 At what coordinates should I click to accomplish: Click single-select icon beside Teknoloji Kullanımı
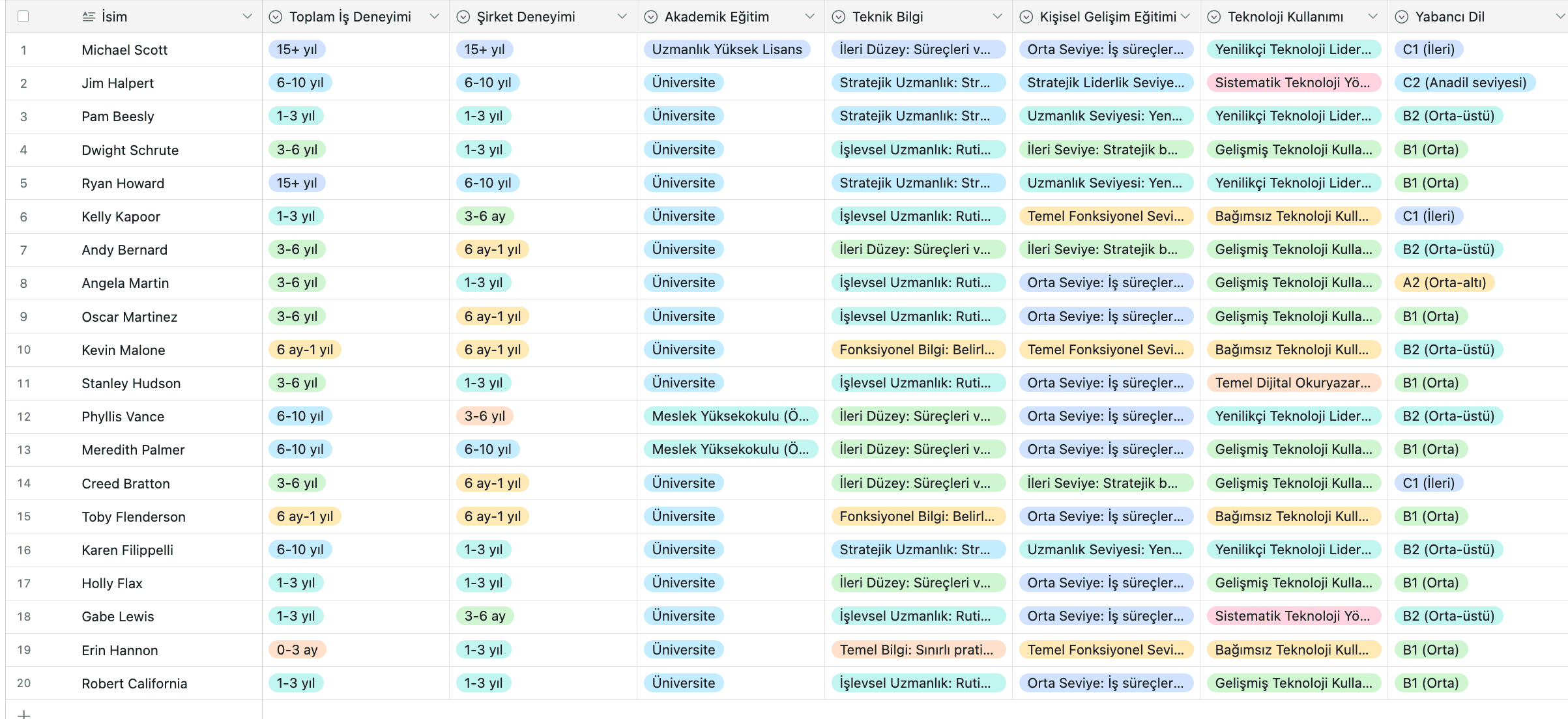click(x=1214, y=17)
